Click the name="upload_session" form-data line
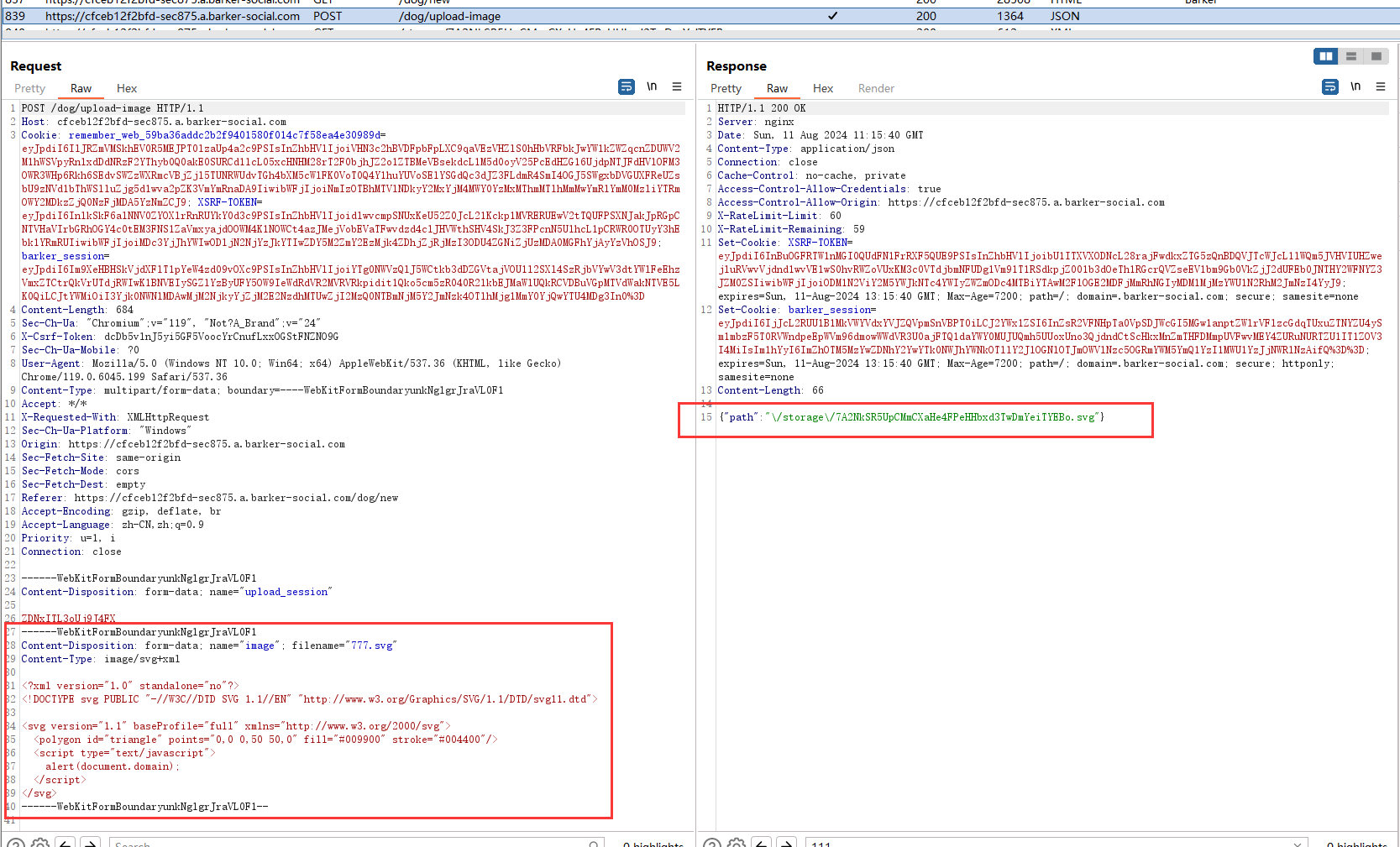 click(x=176, y=592)
